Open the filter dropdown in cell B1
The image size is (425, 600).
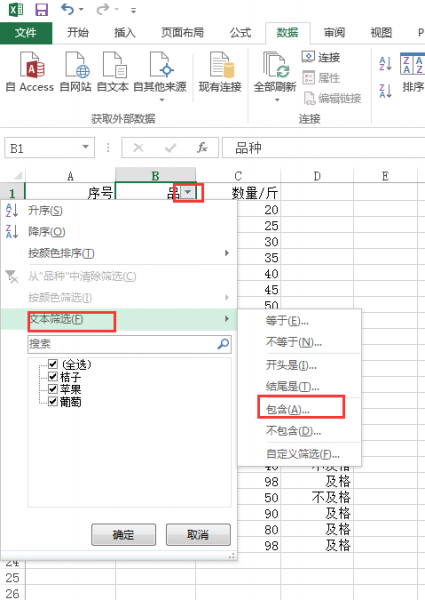(188, 192)
